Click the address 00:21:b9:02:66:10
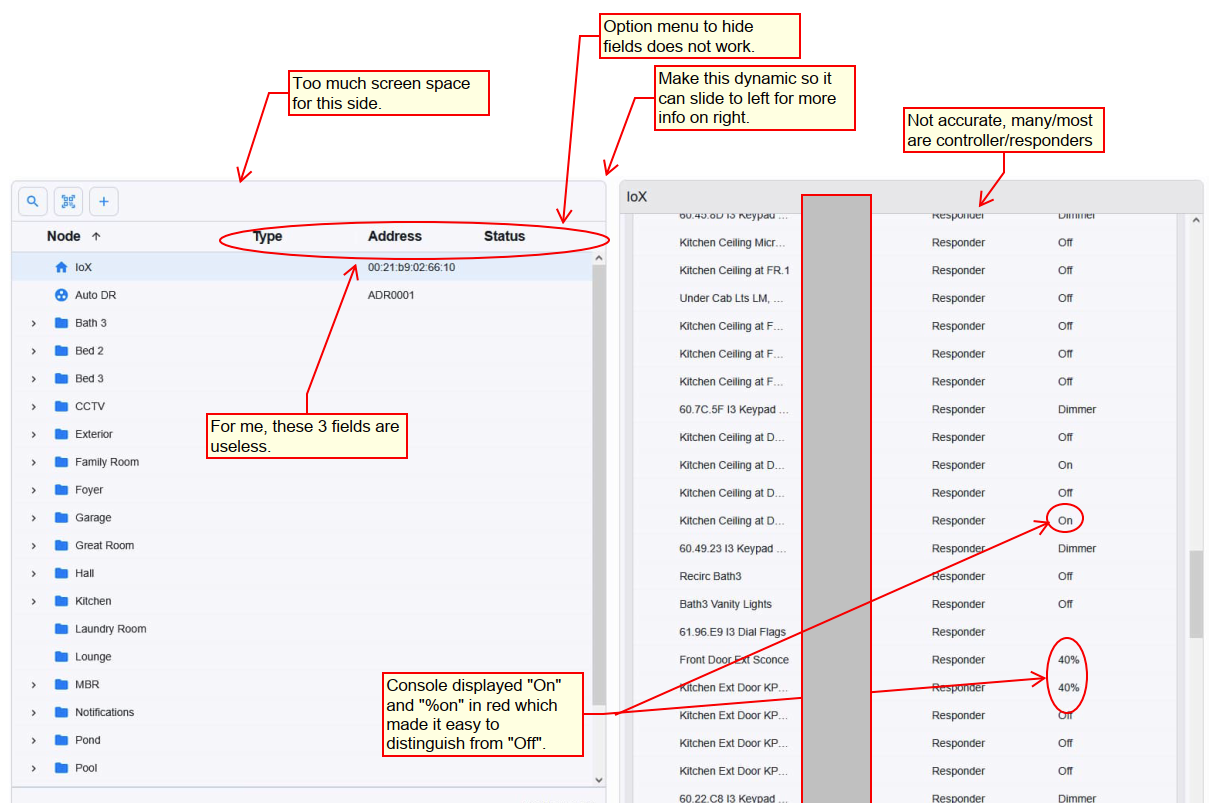This screenshot has height=803, width=1231. pyautogui.click(x=411, y=267)
